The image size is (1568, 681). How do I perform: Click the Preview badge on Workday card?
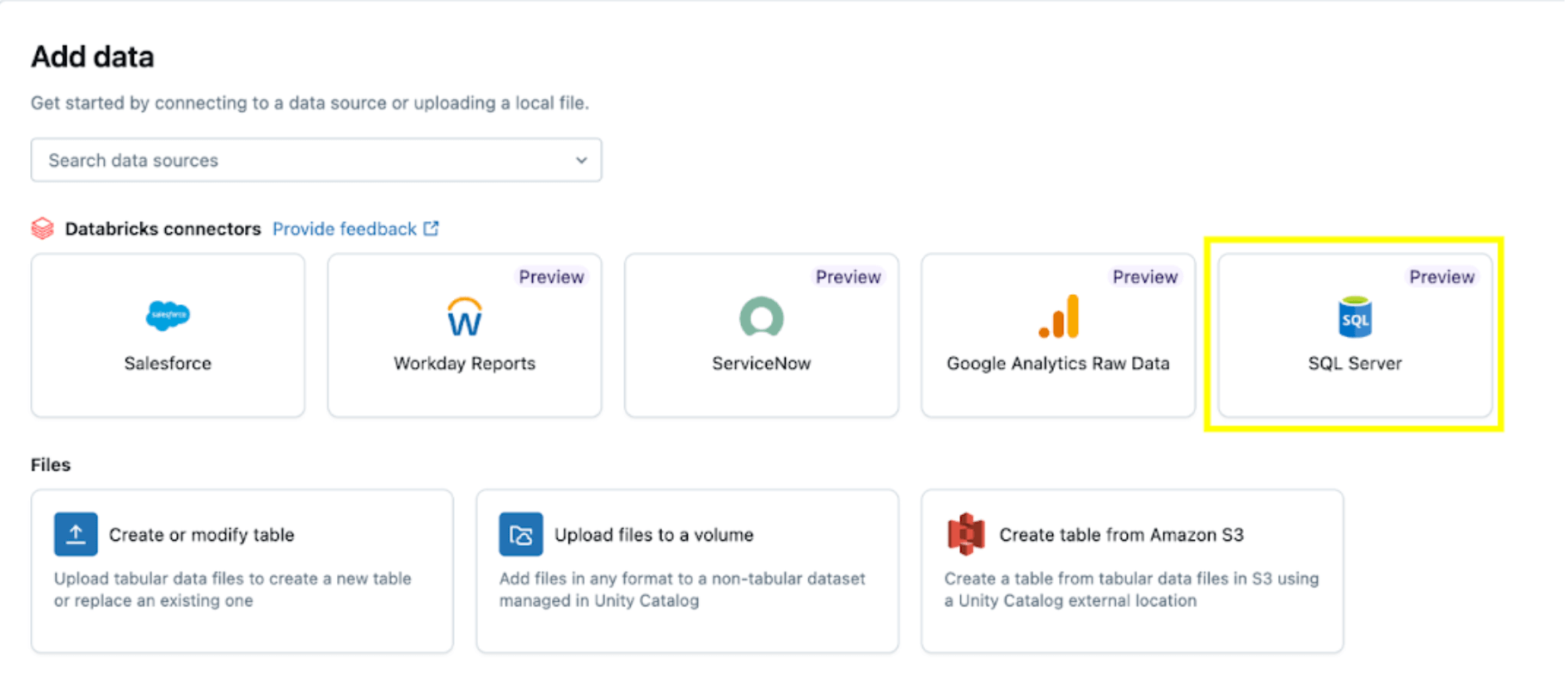click(551, 277)
